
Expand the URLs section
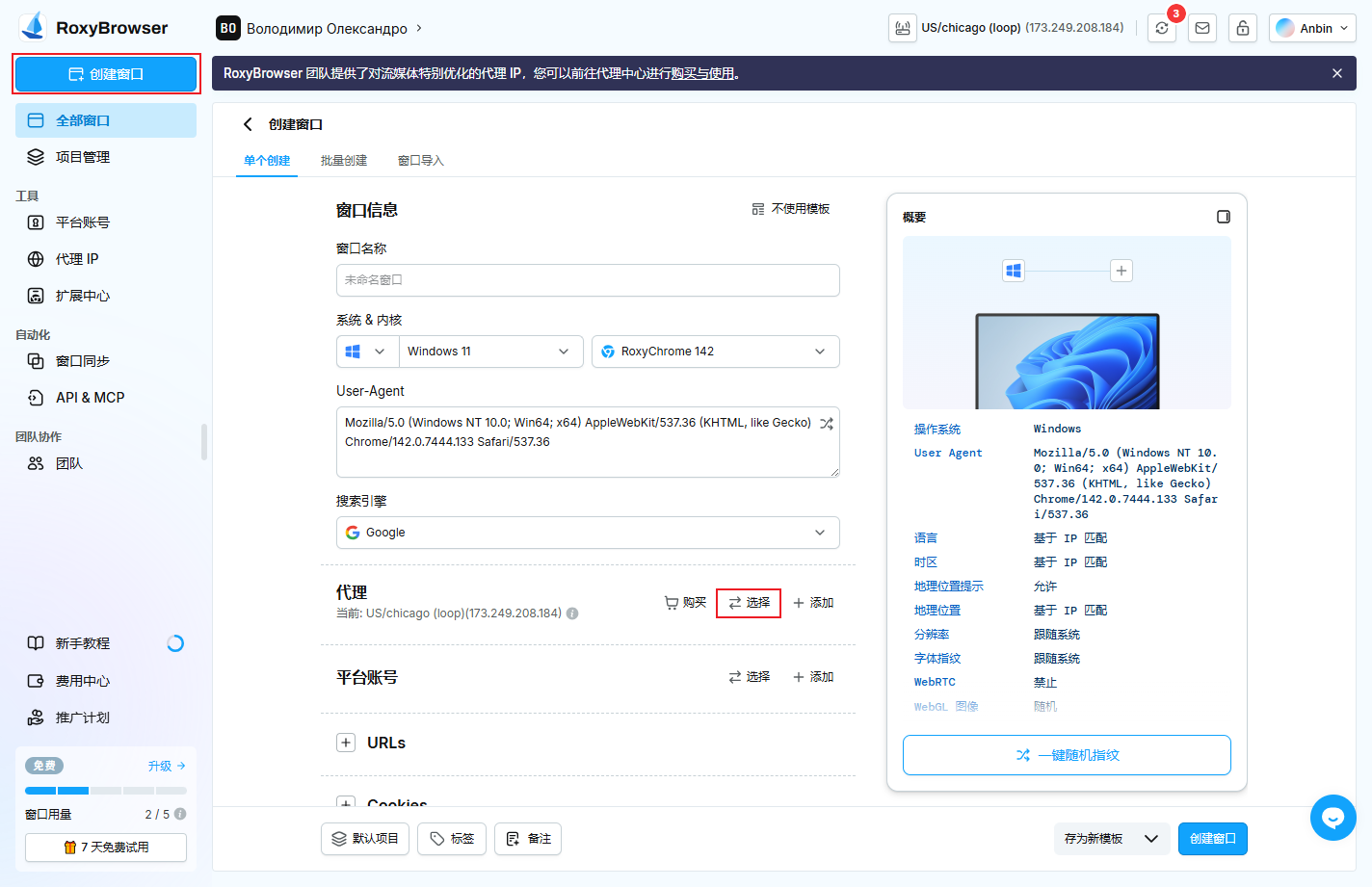[346, 743]
